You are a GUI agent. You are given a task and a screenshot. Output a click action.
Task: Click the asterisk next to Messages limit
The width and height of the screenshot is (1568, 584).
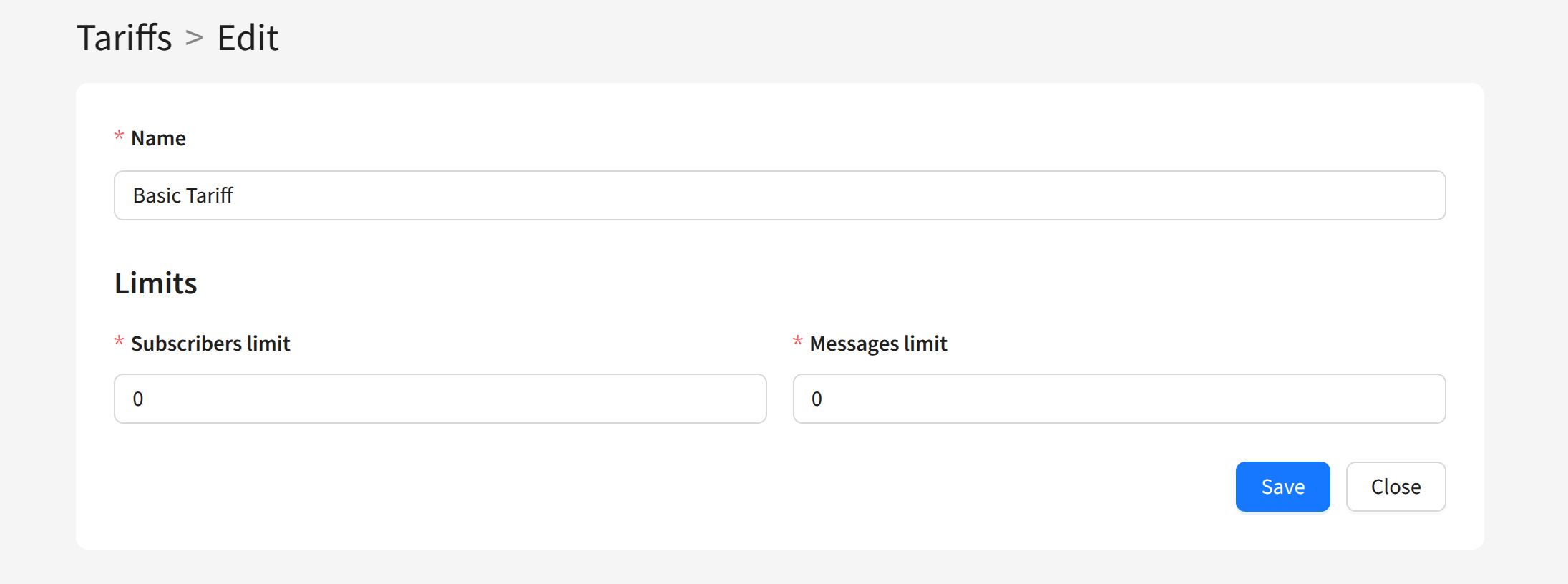pyautogui.click(x=797, y=342)
